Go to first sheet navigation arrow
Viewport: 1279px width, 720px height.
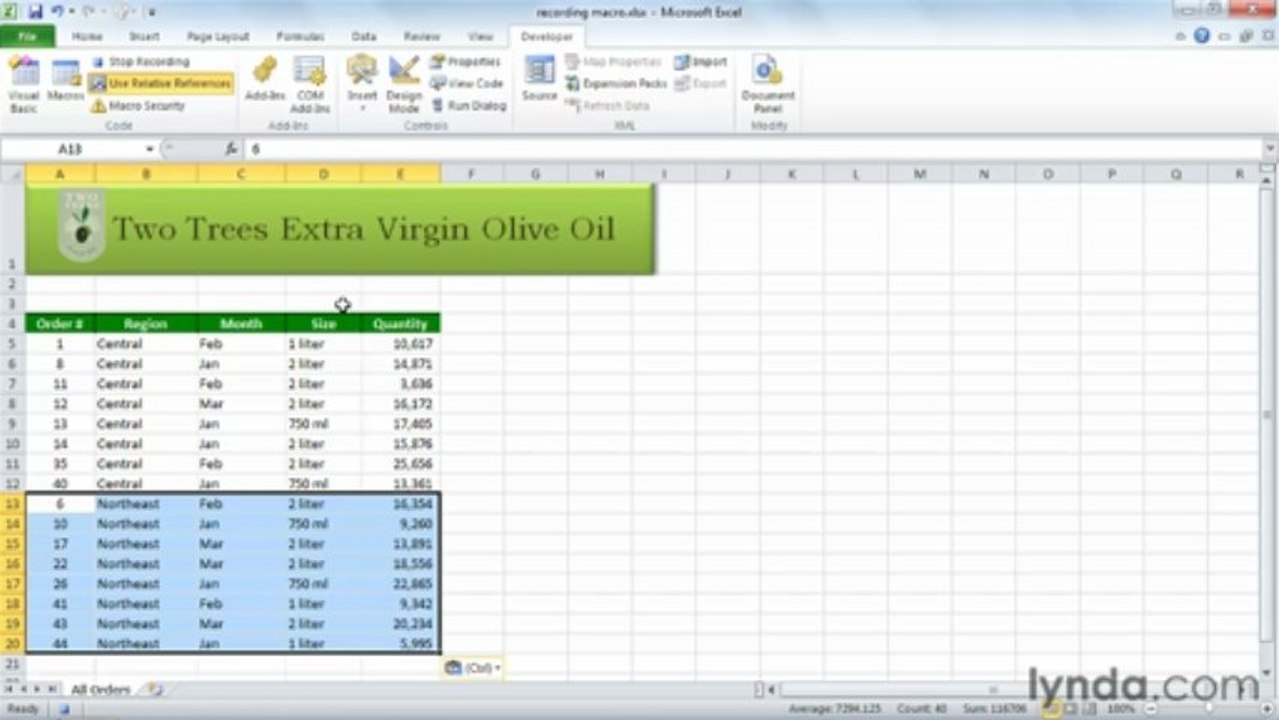[x=9, y=690]
